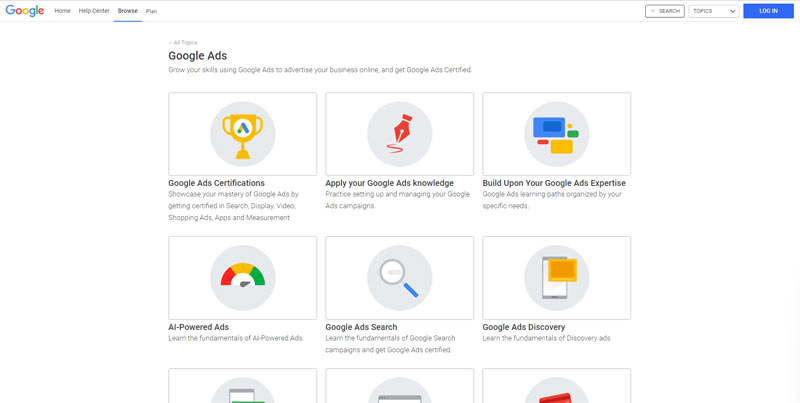Click the red pen nib icon
The width and height of the screenshot is (800, 403).
click(399, 133)
